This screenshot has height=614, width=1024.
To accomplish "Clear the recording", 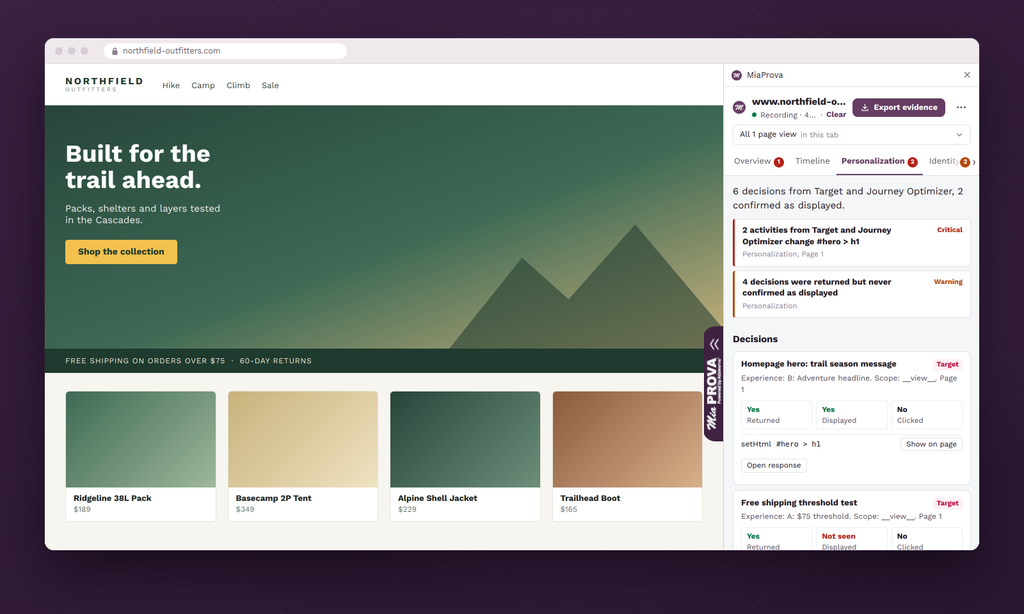I will point(836,114).
